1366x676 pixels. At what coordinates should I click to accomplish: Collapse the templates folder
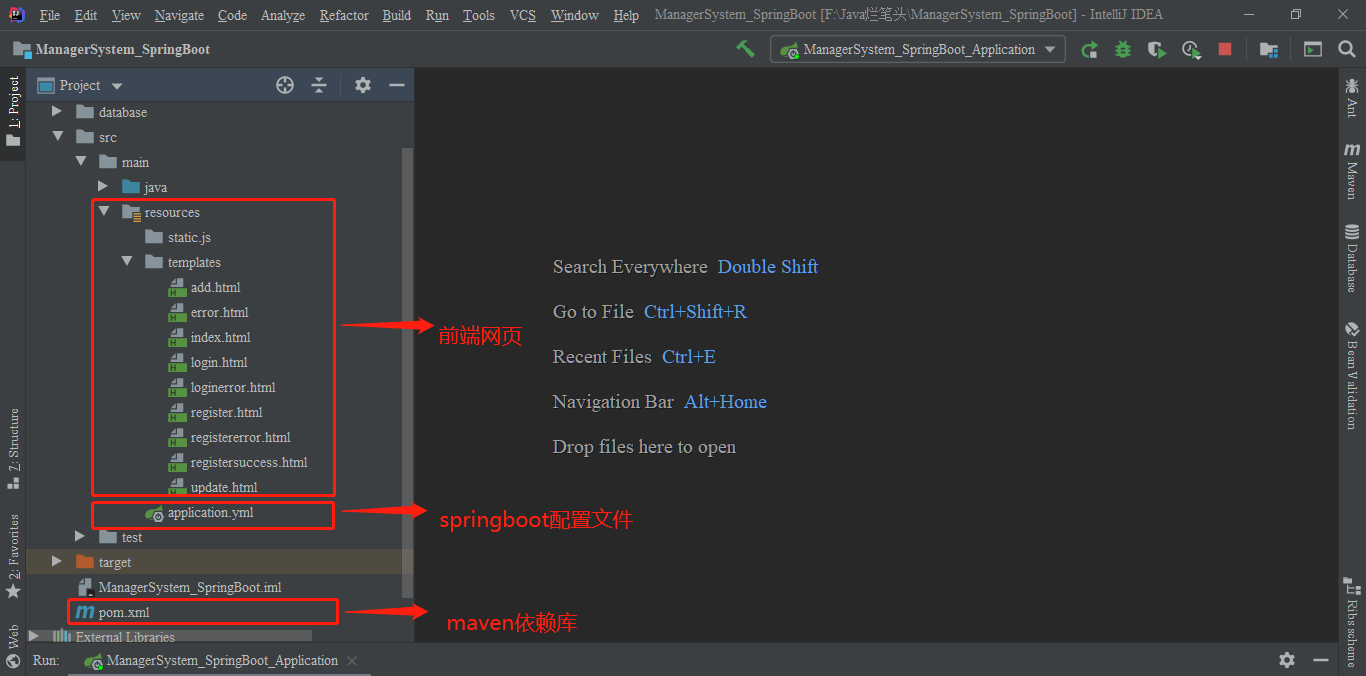coord(126,262)
